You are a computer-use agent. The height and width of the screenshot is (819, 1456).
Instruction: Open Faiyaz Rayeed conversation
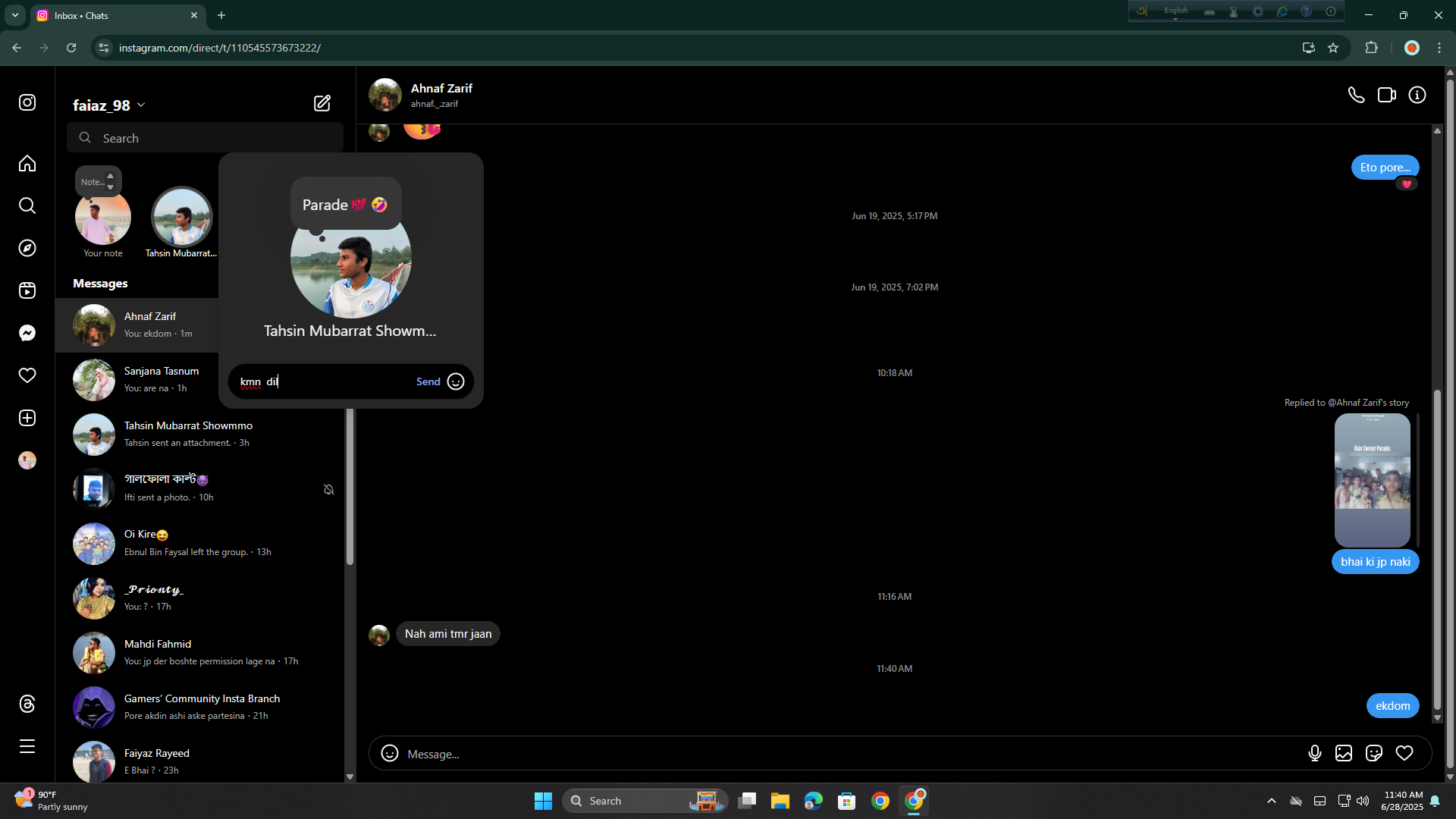click(x=199, y=761)
